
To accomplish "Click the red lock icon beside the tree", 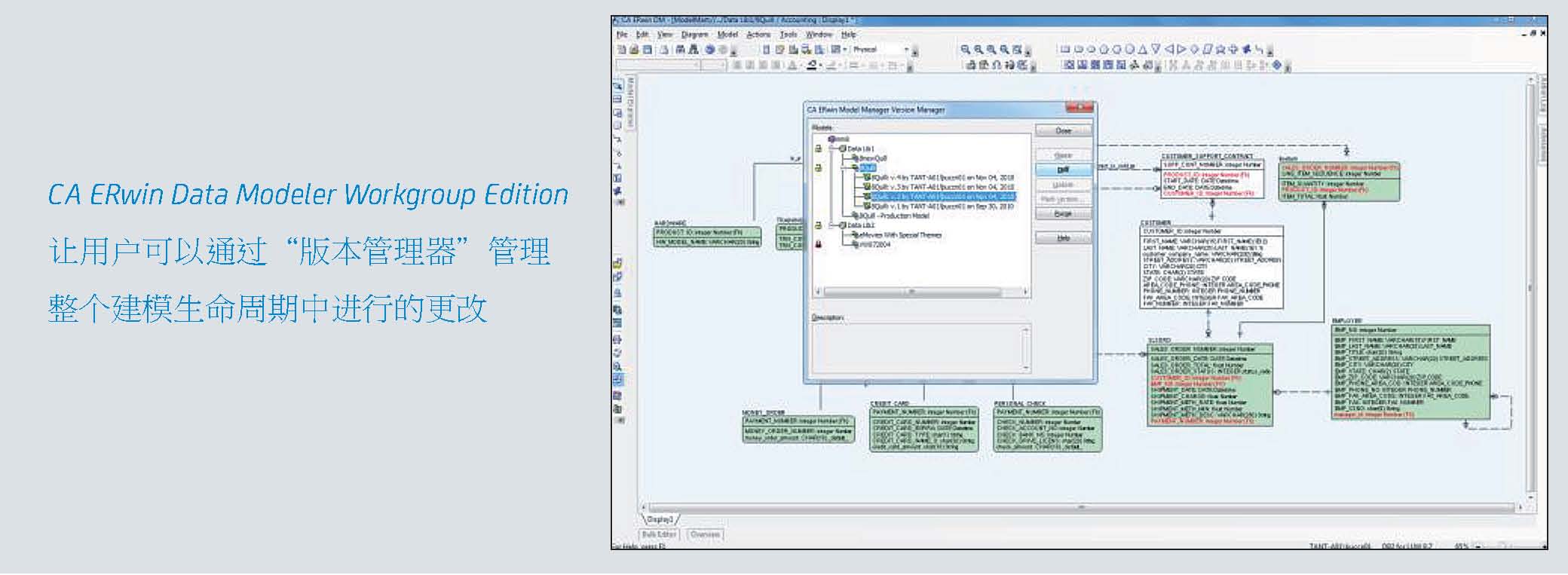I will [x=819, y=244].
